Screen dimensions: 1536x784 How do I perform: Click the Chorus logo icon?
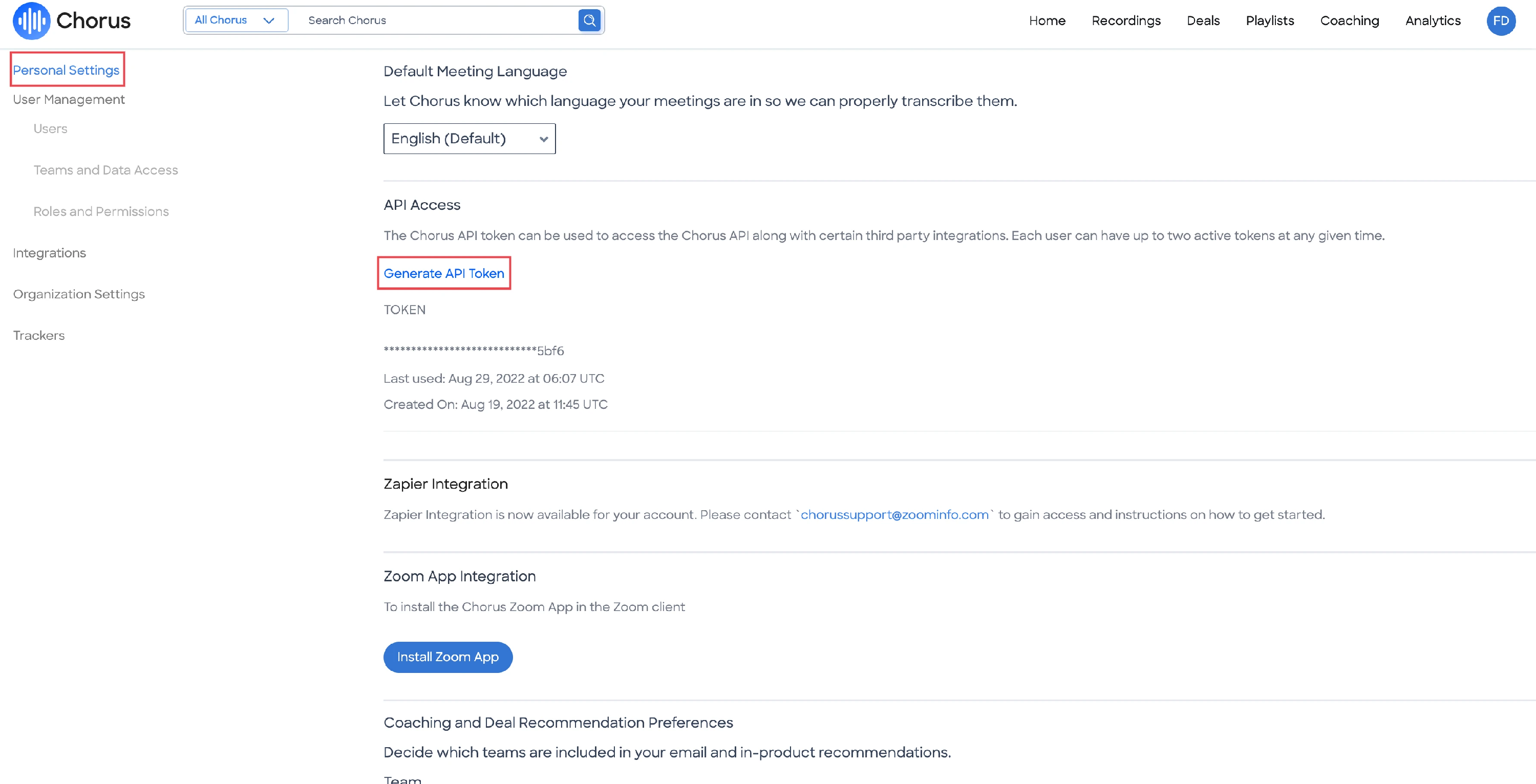(x=31, y=21)
